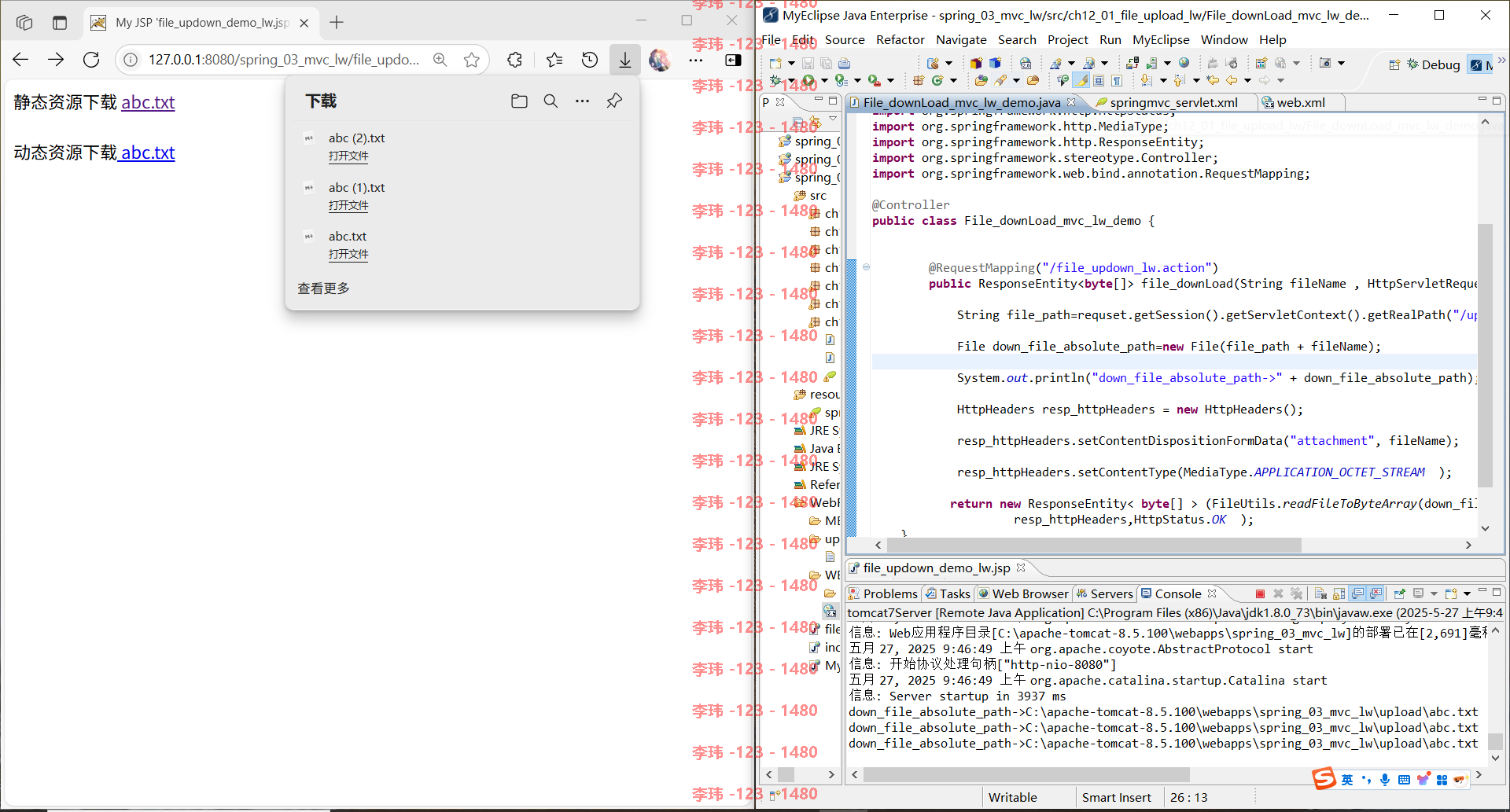Click the Edge History clock icon
The height and width of the screenshot is (812, 1510).
point(590,60)
